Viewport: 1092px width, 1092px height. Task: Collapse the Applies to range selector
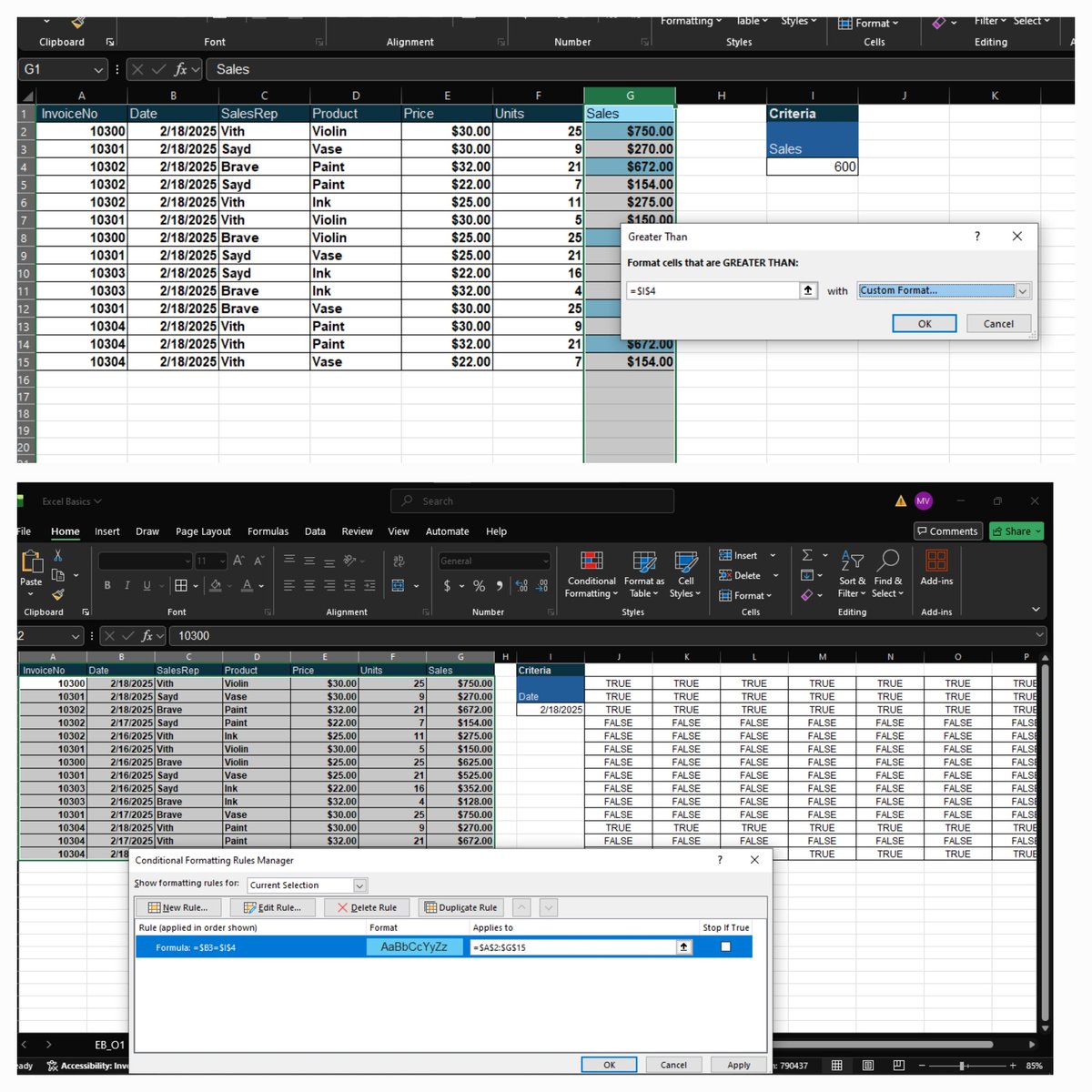tap(683, 947)
